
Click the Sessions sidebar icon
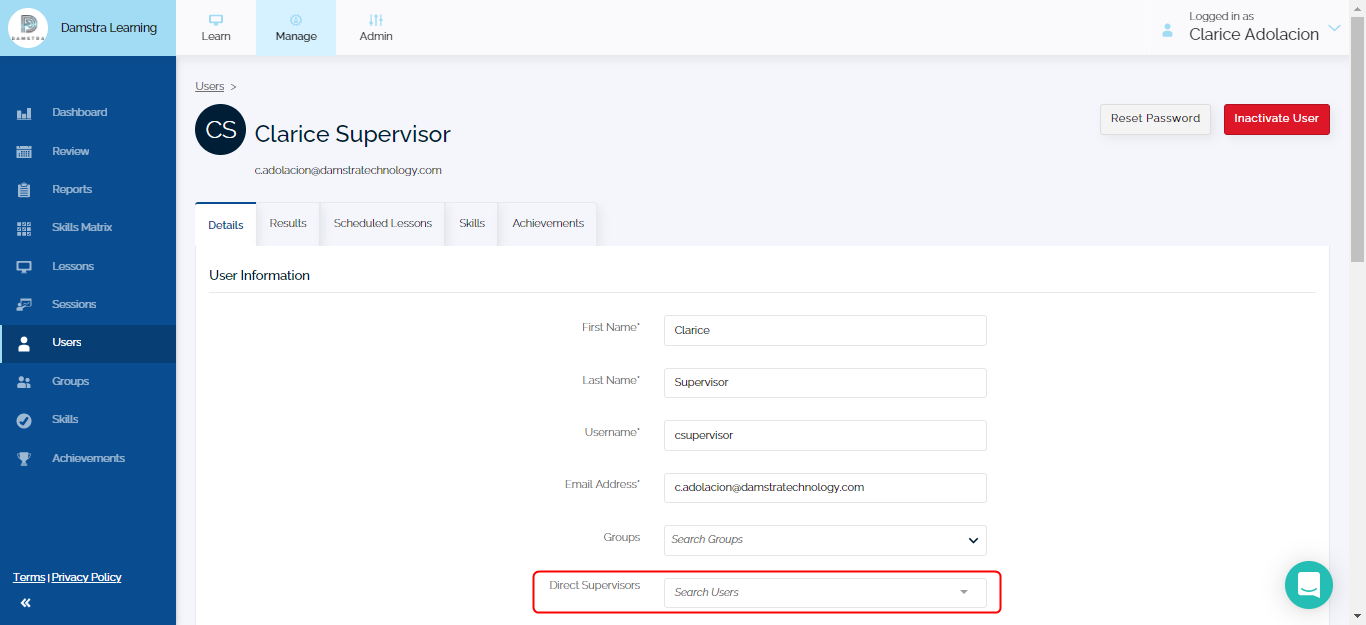tap(25, 305)
